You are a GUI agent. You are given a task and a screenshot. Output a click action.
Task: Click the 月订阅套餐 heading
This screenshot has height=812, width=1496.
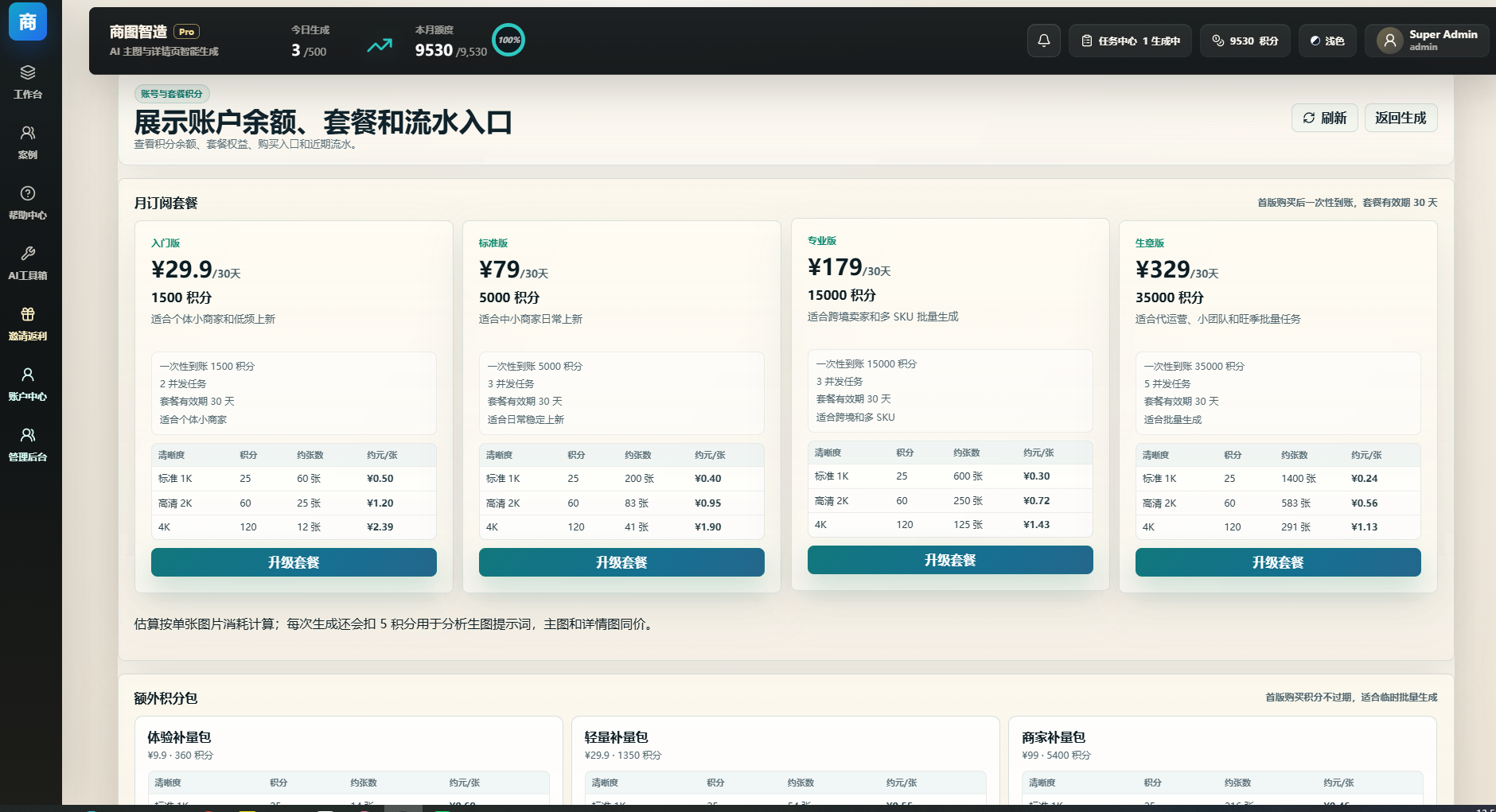pos(166,203)
